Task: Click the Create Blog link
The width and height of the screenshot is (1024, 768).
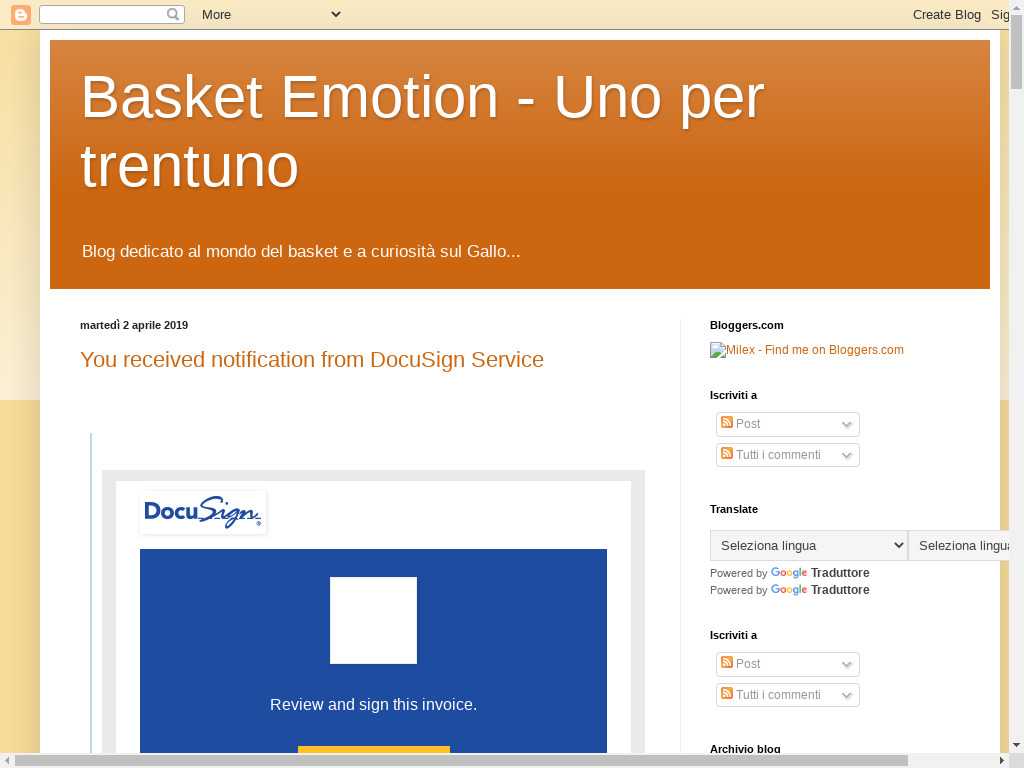Action: (946, 14)
